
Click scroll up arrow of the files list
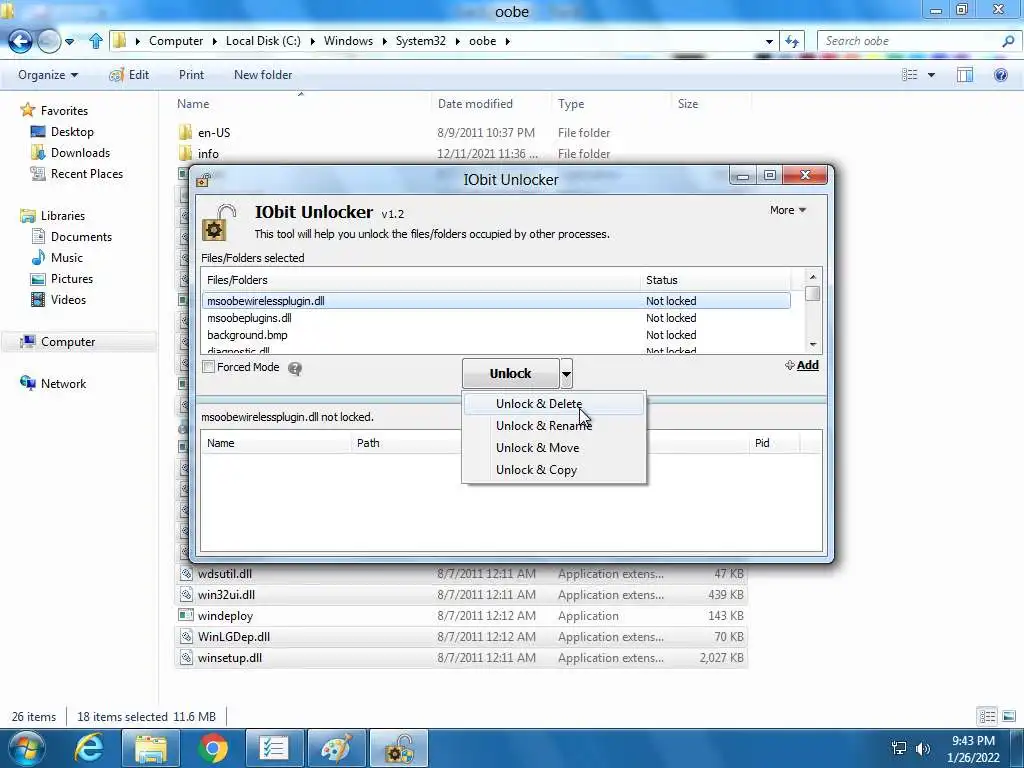click(x=812, y=276)
